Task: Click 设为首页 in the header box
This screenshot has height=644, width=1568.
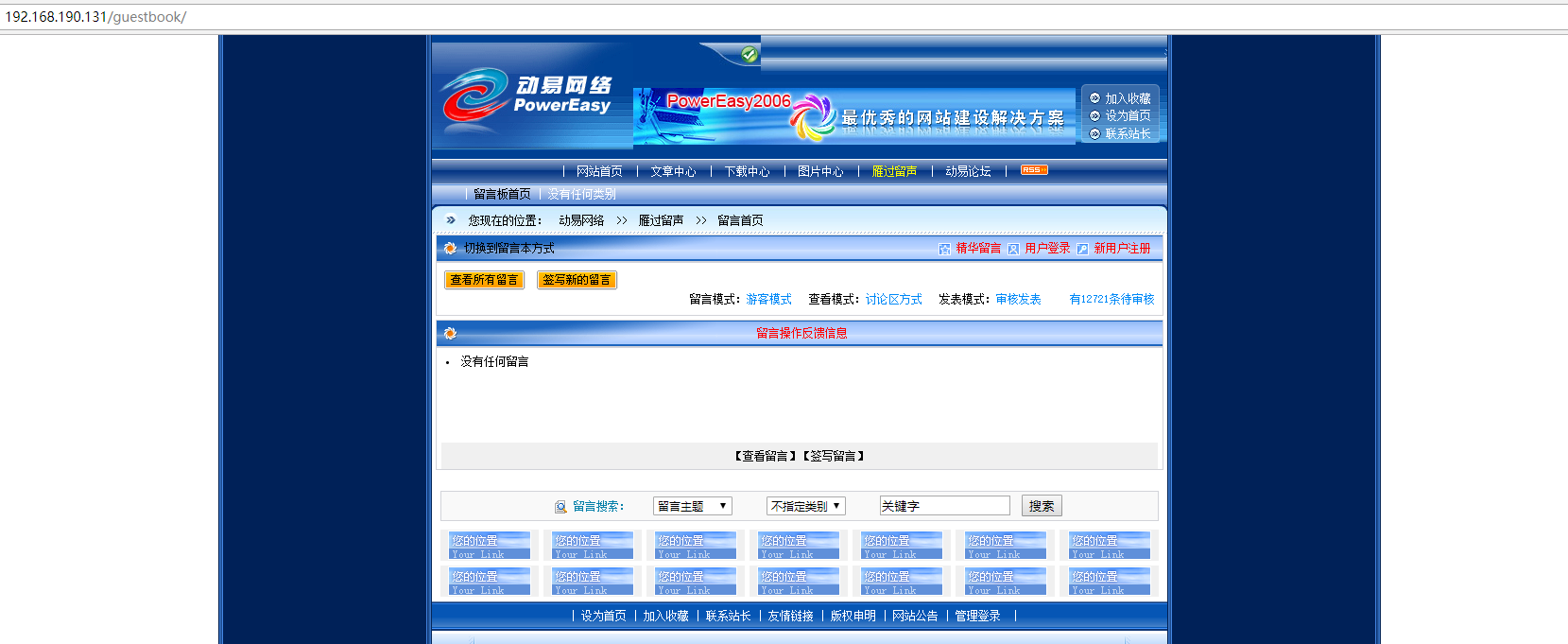Action: (1128, 115)
